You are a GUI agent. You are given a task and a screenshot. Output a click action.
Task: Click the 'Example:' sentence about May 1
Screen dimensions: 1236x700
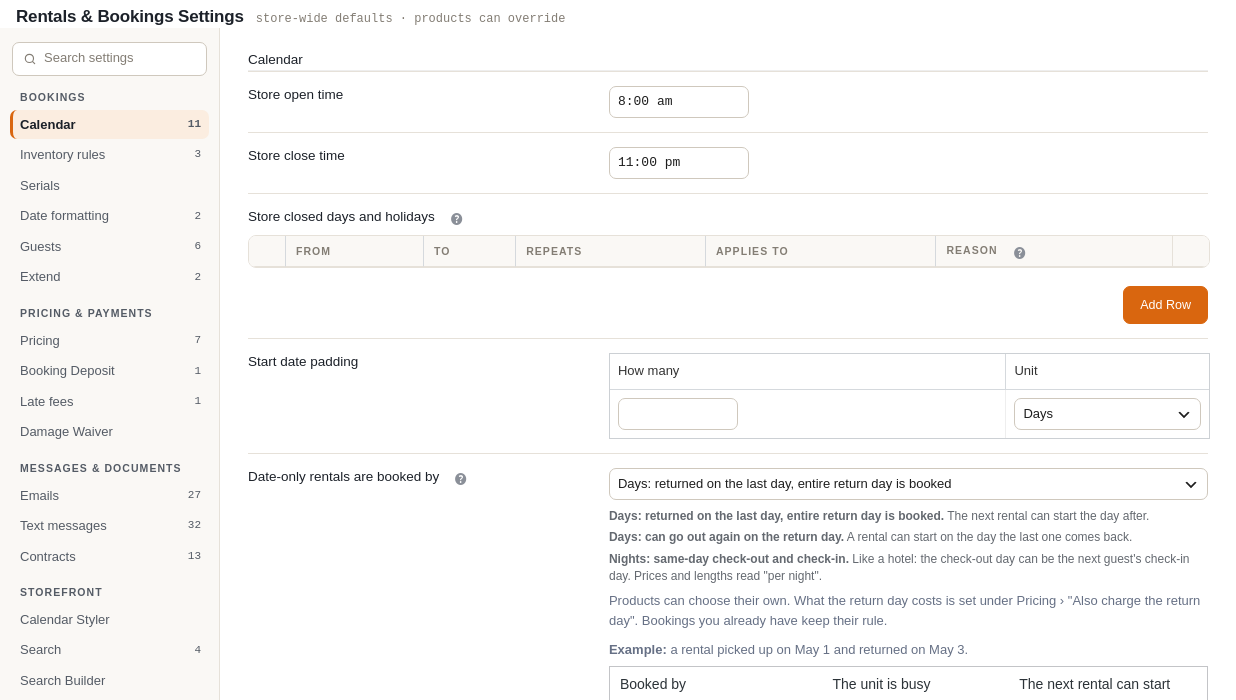pos(788,650)
